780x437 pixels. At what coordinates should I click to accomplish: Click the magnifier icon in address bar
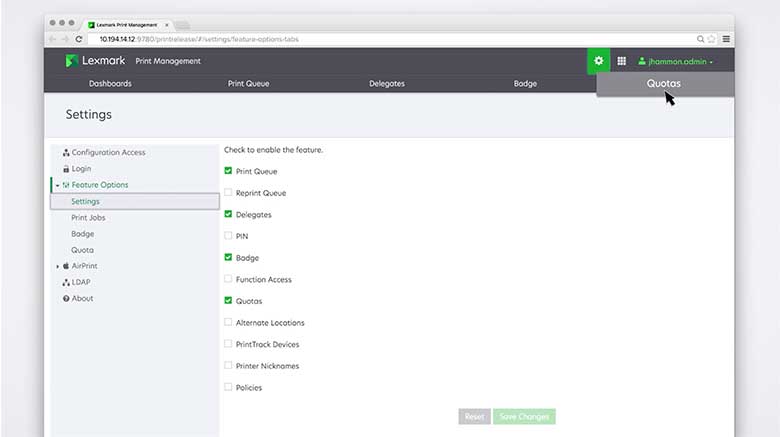point(700,39)
